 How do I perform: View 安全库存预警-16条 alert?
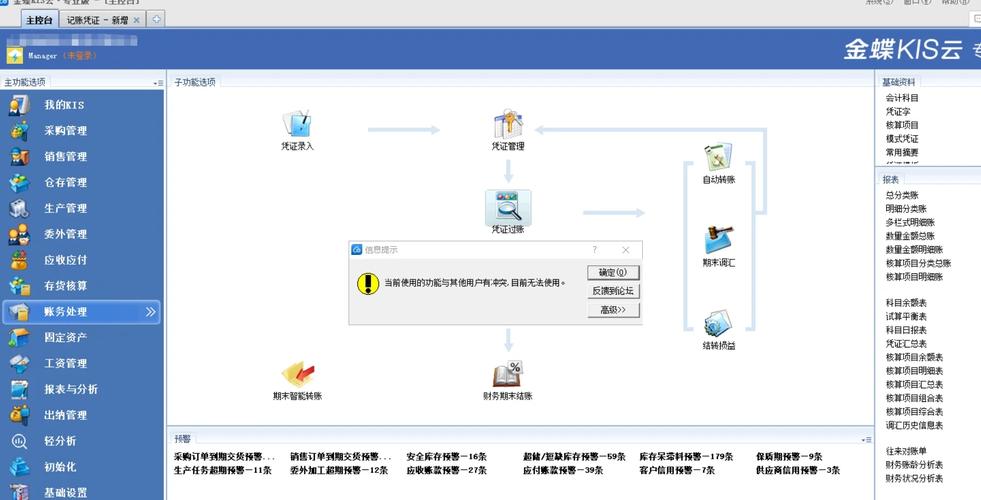click(446, 457)
